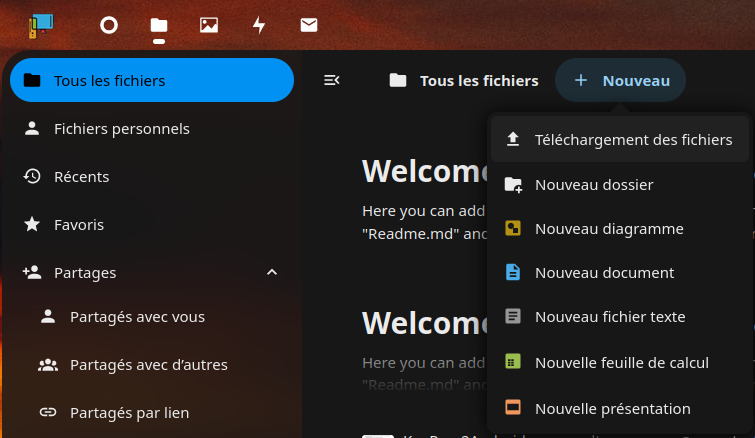Open the Dashboard circle icon in top bar

[x=109, y=26]
